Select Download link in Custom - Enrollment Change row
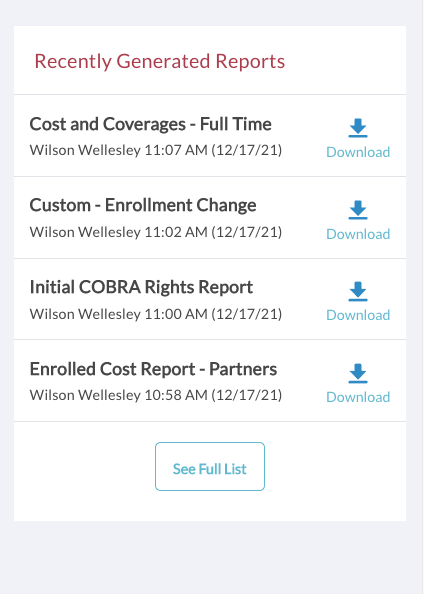The image size is (424, 594). 358,234
